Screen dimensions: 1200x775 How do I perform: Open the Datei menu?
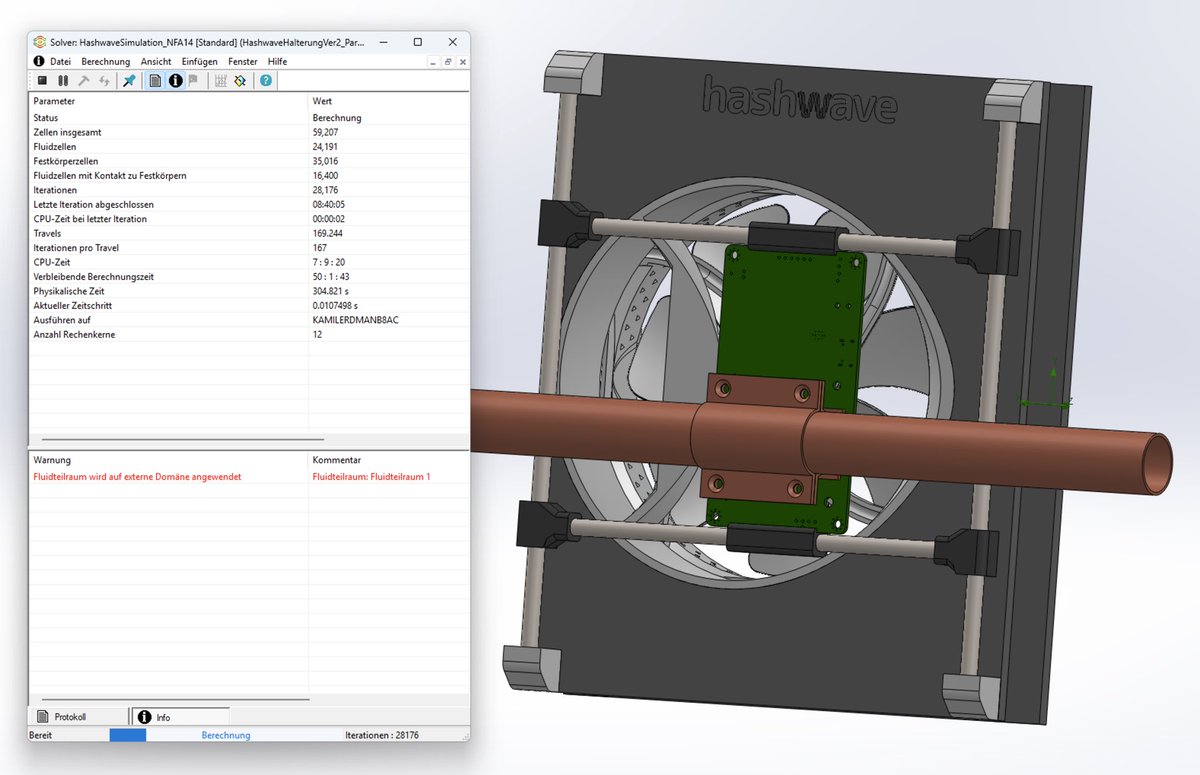60,62
